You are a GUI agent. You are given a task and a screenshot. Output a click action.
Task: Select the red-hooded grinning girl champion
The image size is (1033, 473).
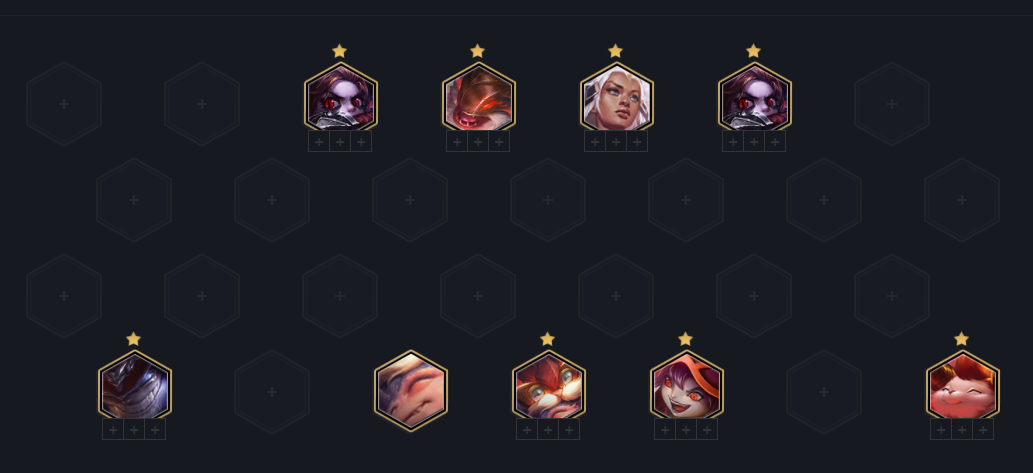686,385
